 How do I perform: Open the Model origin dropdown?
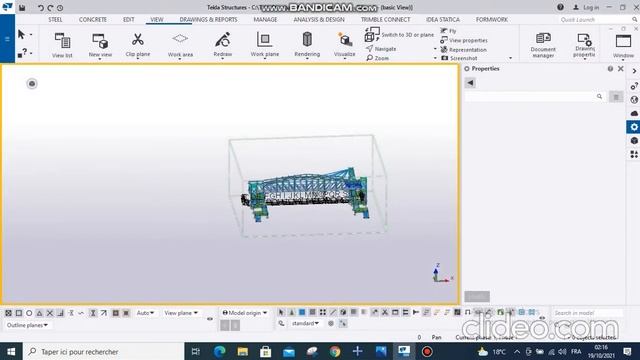pos(244,313)
